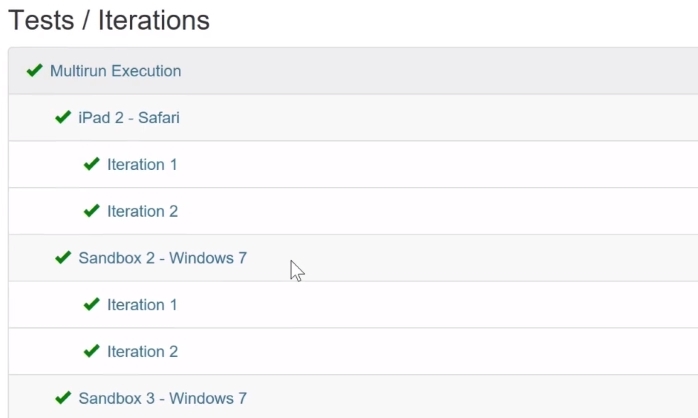This screenshot has width=698, height=418.
Task: Open the iPad 2 - Safari test link
Action: [129, 118]
